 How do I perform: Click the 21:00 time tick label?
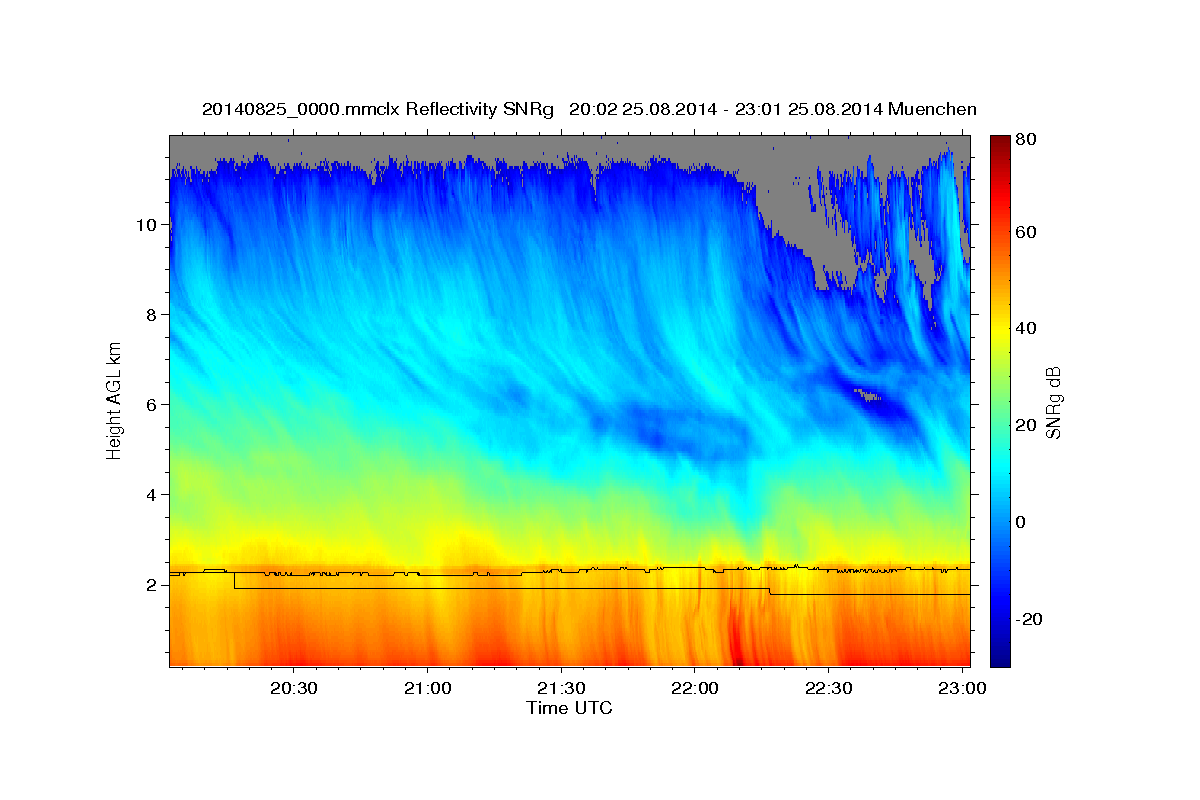pyautogui.click(x=427, y=689)
